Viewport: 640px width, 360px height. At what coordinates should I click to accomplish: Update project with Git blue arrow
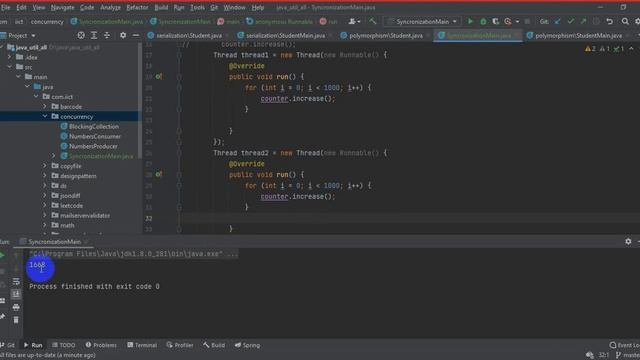coord(558,21)
